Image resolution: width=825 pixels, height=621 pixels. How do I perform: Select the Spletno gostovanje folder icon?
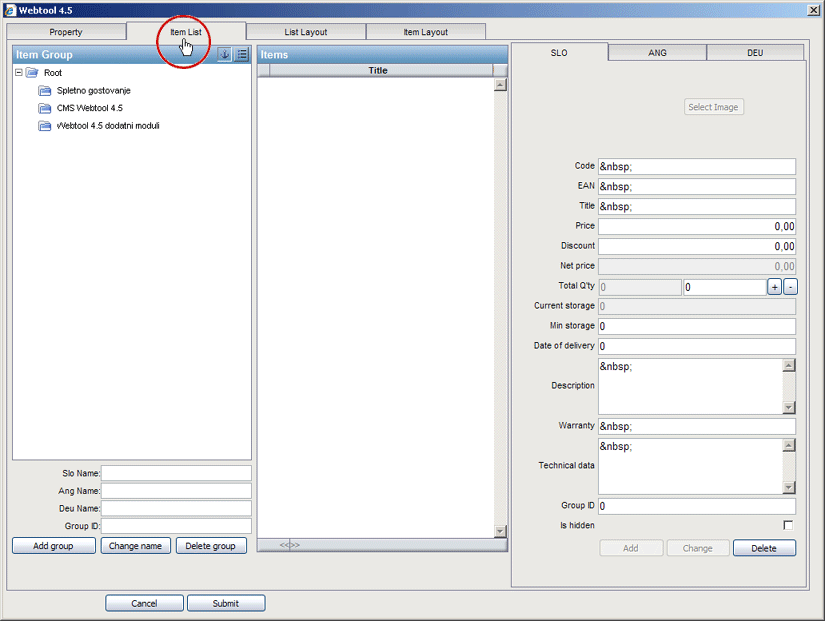(44, 91)
